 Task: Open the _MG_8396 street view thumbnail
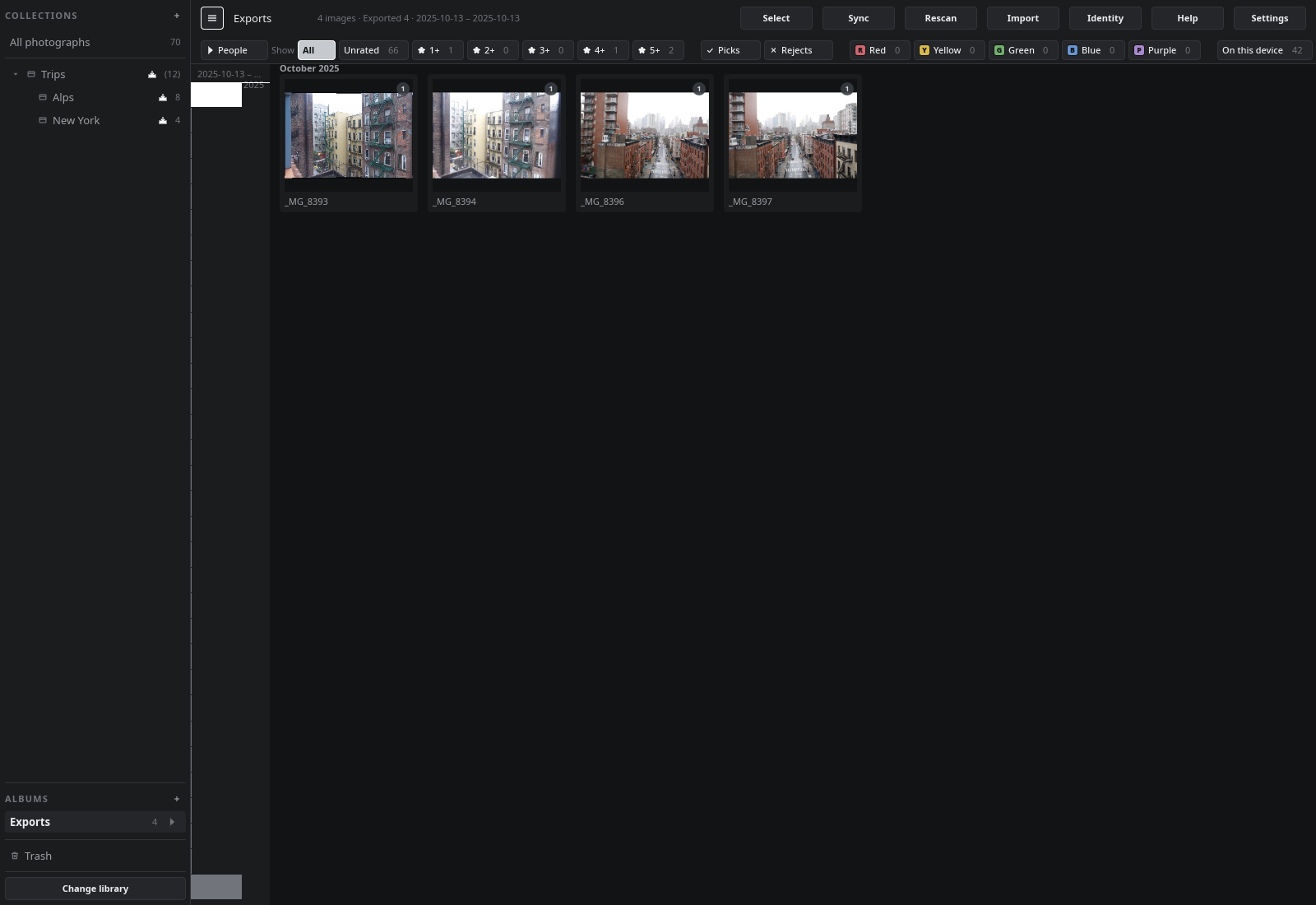coord(645,135)
